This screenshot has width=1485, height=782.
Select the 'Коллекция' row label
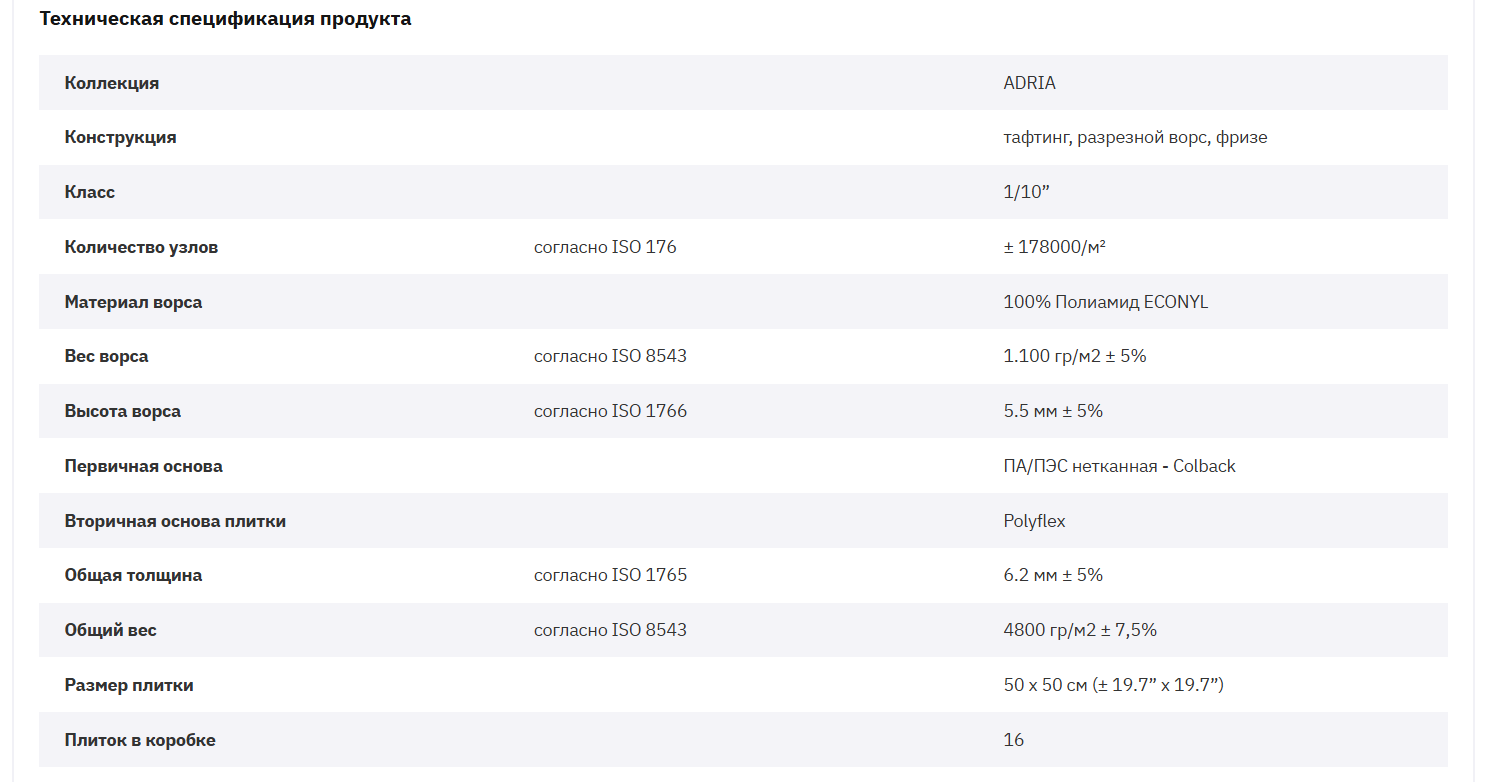tap(112, 83)
